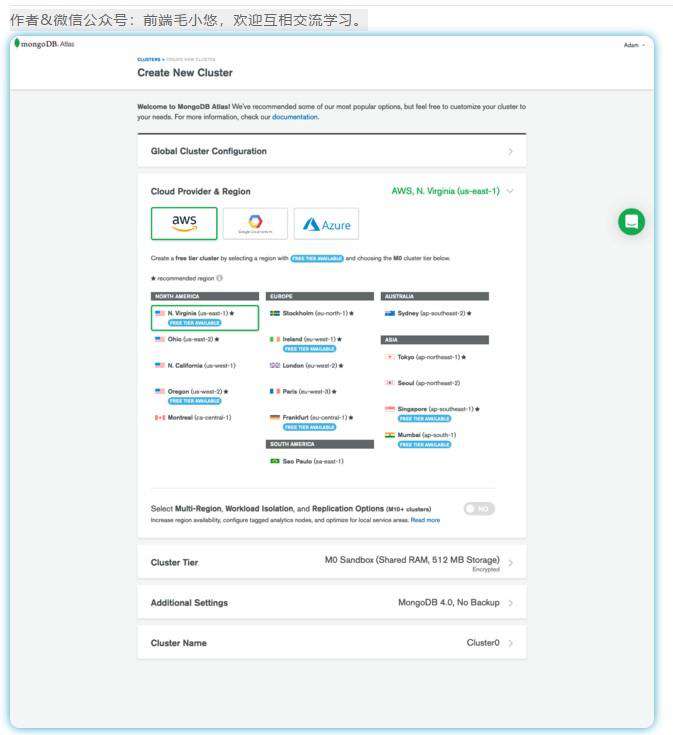Select the Google Cloud Platform tile
Image resolution: width=673 pixels, height=735 pixels.
(255, 224)
